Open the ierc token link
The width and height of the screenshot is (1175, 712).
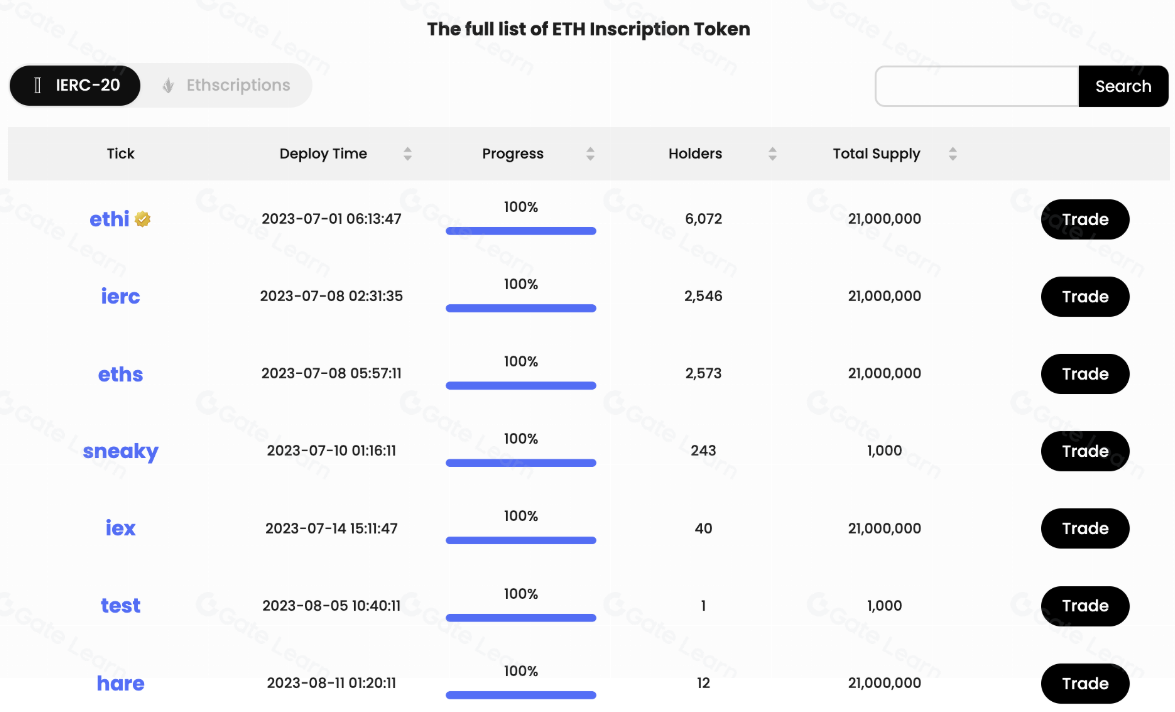click(120, 296)
